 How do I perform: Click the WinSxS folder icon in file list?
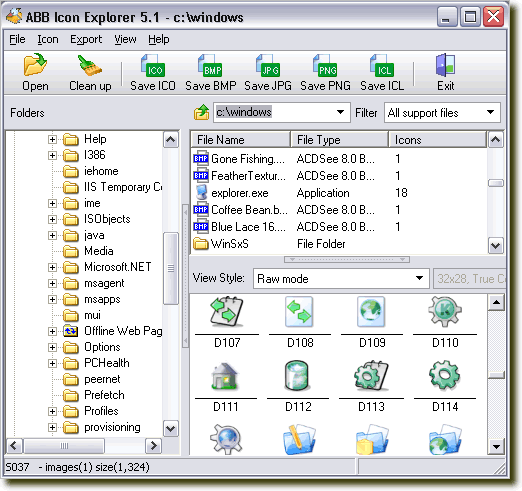(201, 244)
